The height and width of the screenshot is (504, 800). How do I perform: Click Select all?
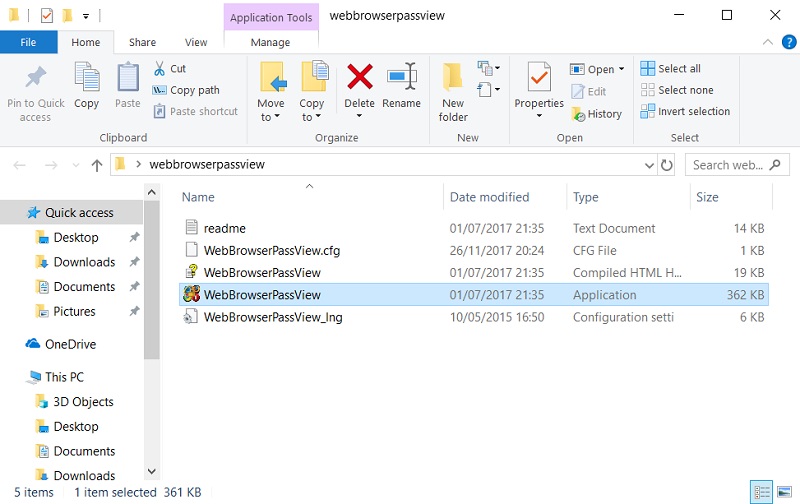(670, 68)
